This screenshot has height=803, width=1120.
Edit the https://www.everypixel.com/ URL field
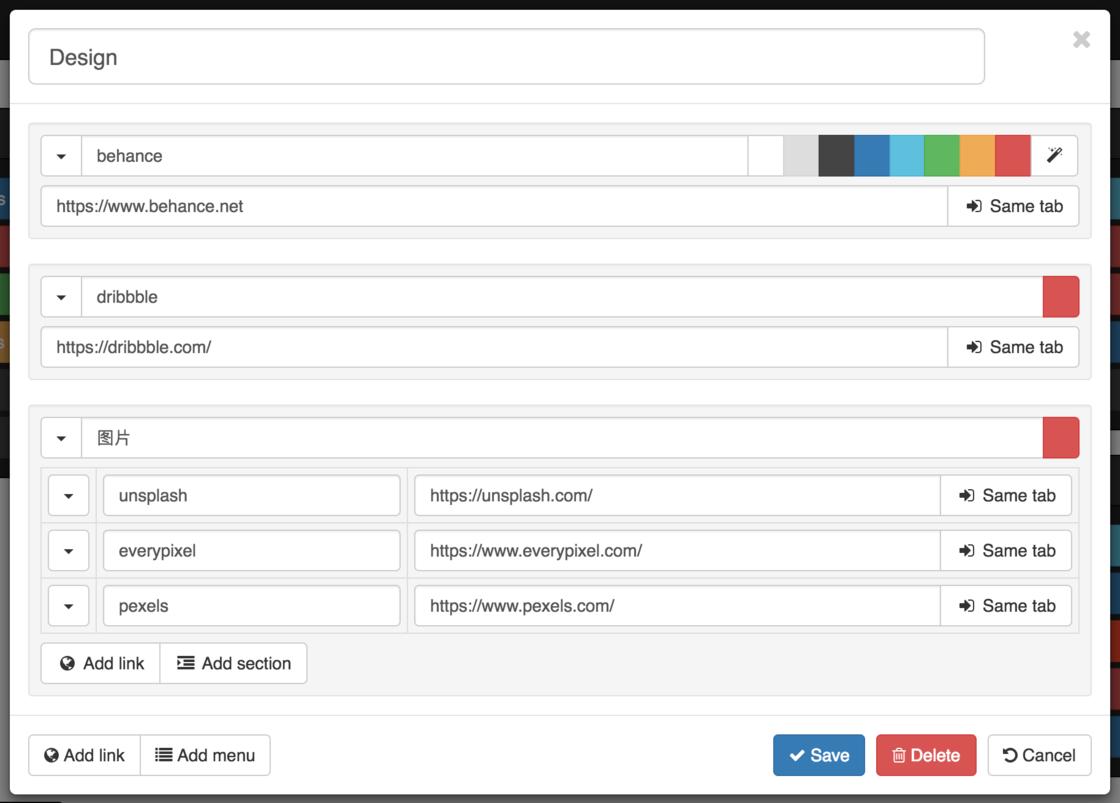point(677,551)
